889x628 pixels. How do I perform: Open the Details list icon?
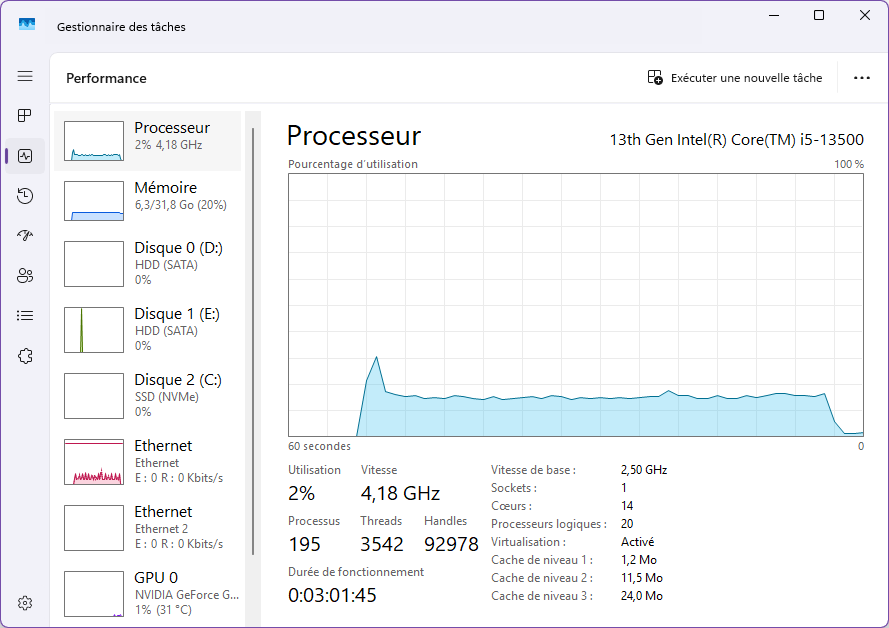coord(25,316)
